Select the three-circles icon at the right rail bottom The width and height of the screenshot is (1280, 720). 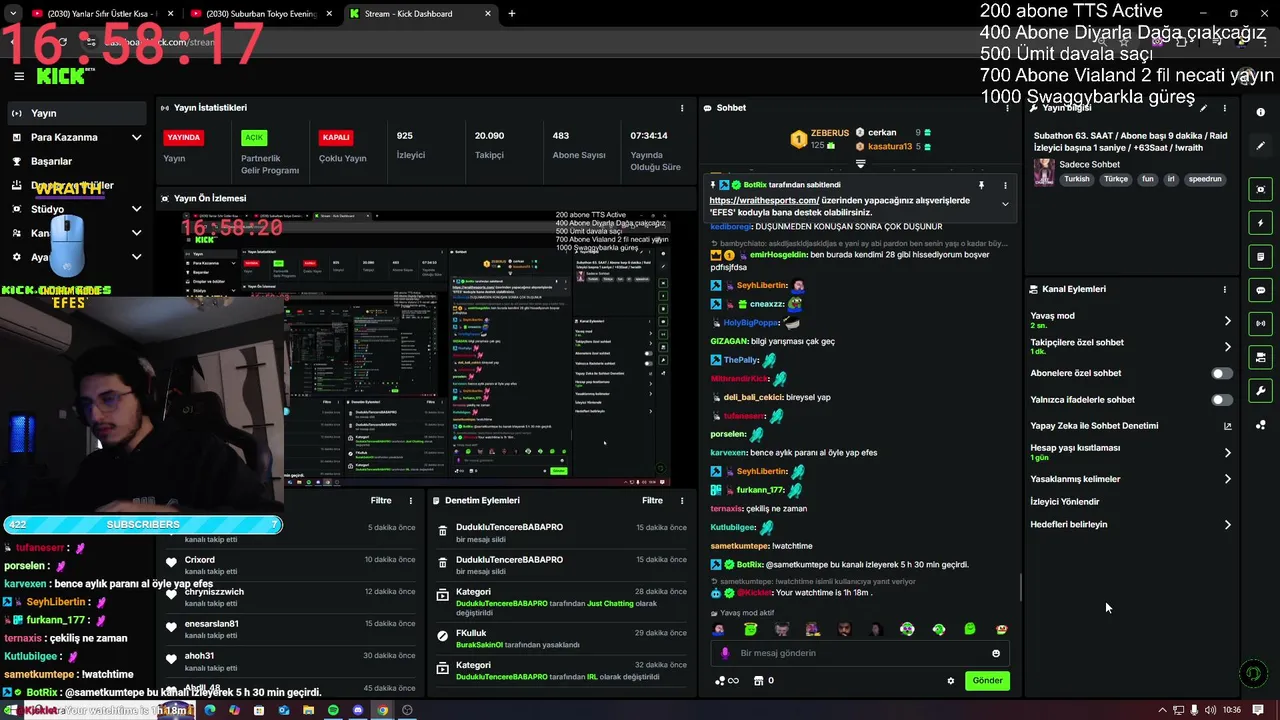[x=1260, y=425]
